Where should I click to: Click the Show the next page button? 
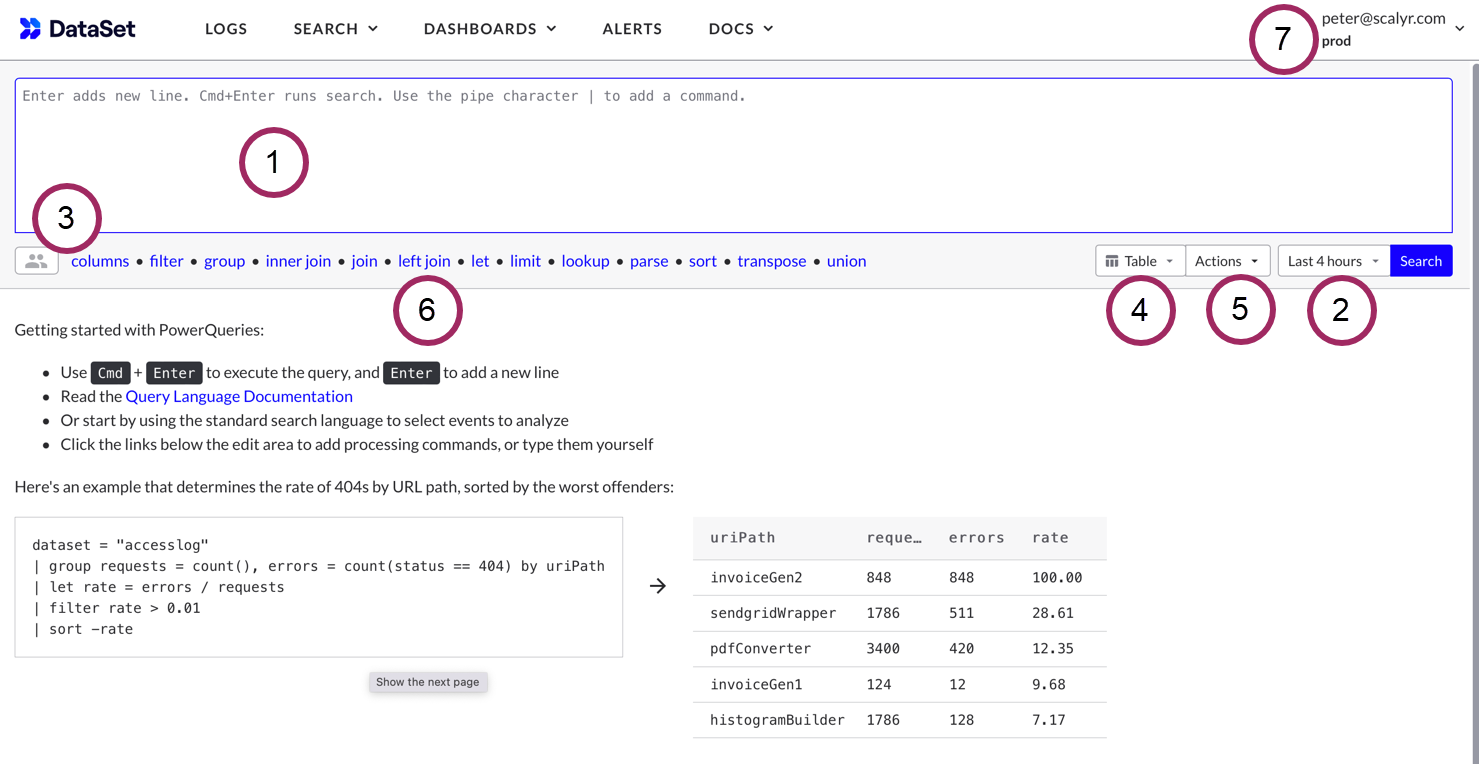tap(428, 681)
